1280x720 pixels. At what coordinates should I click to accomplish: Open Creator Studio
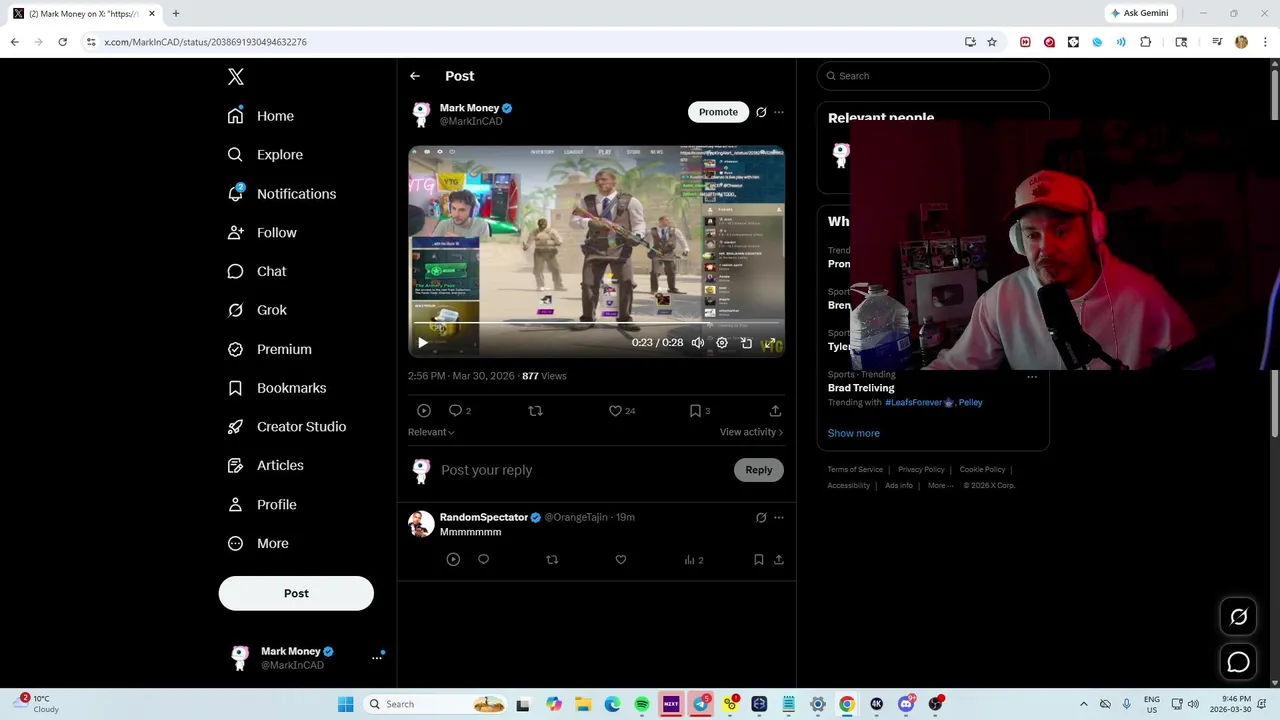click(x=287, y=427)
